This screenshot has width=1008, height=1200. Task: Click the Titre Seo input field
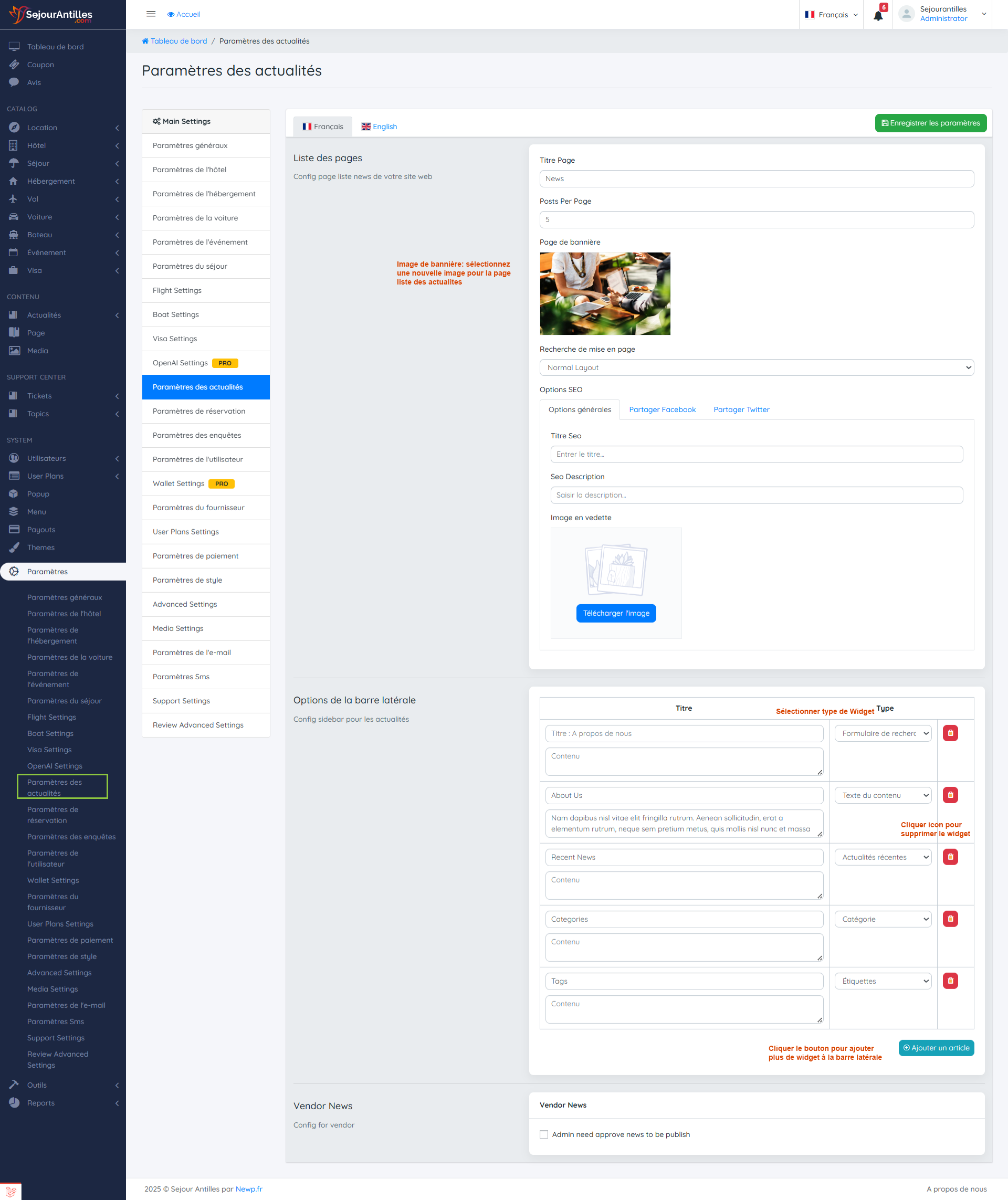click(756, 454)
